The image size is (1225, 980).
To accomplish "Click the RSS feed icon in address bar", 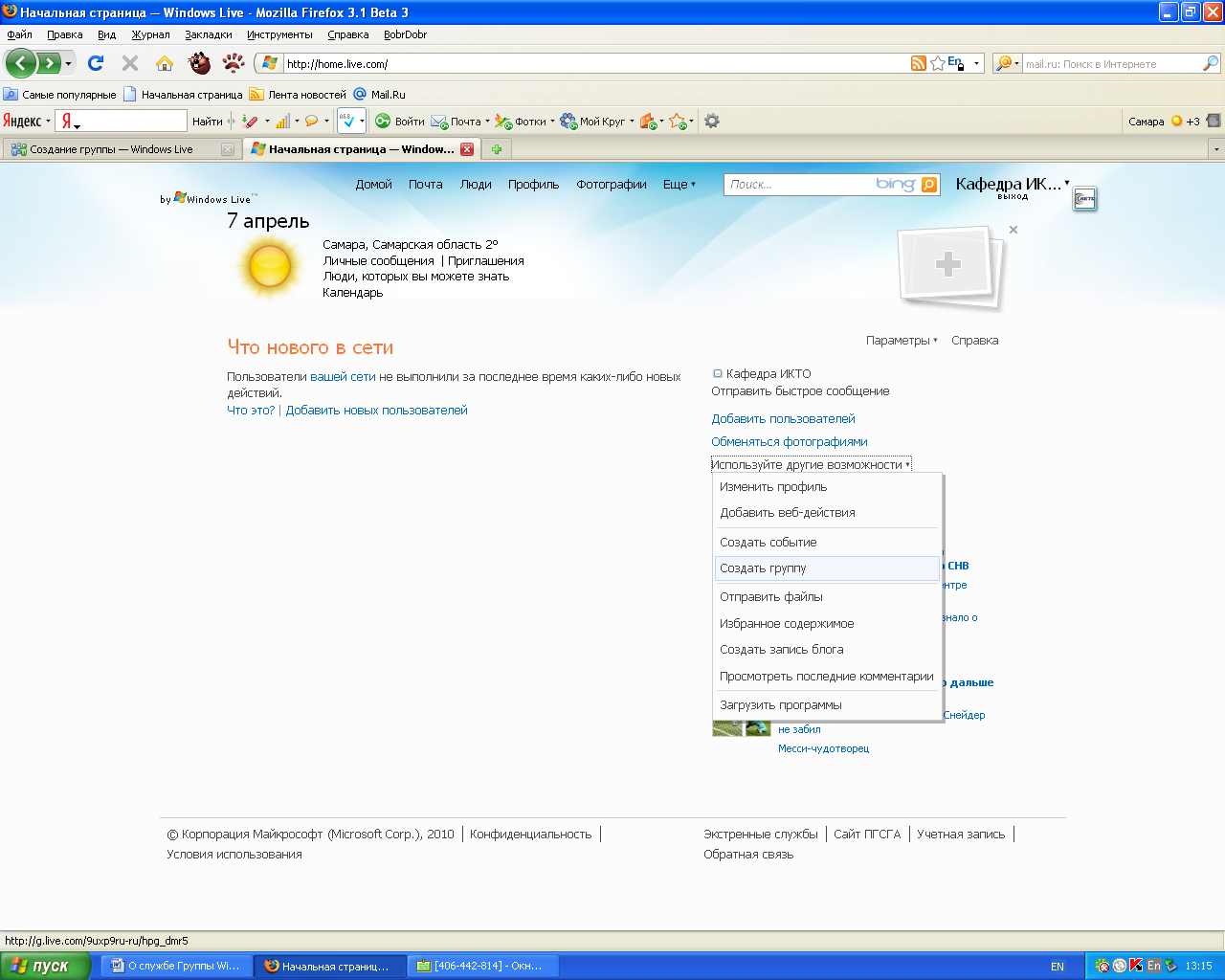I will tap(919, 63).
